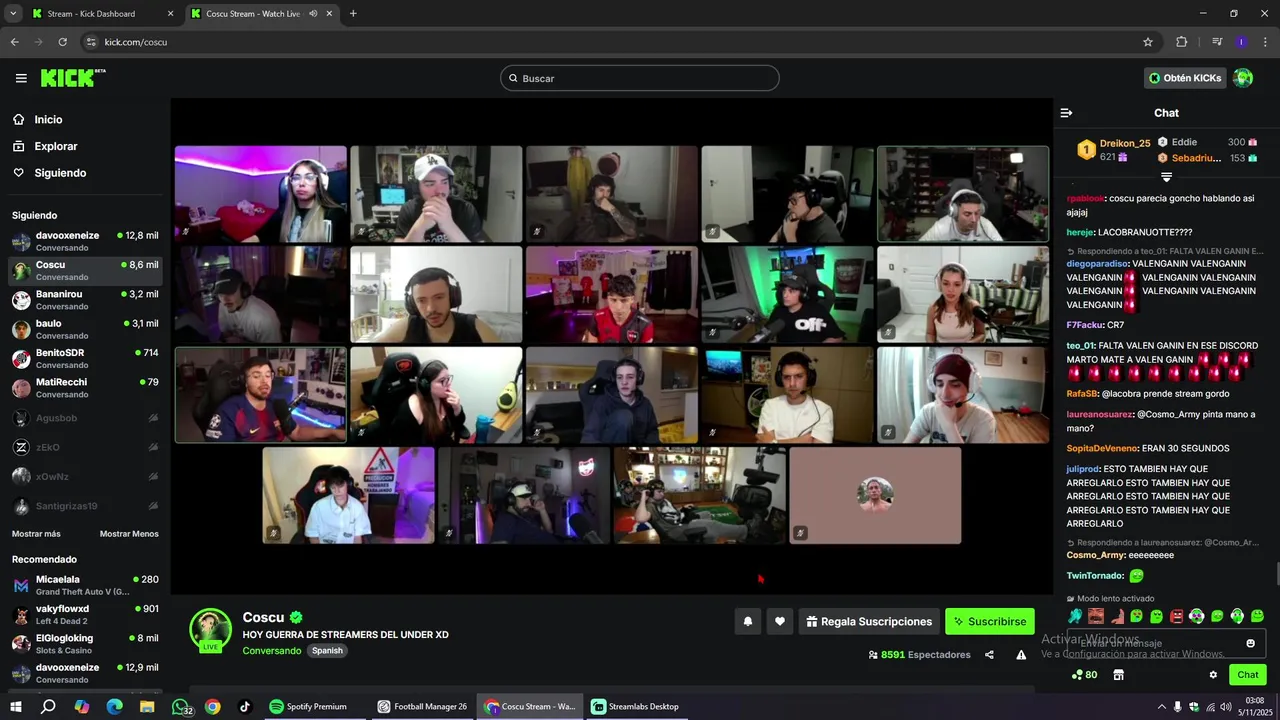Collapse the chat panel arrow icon

pos(1066,113)
